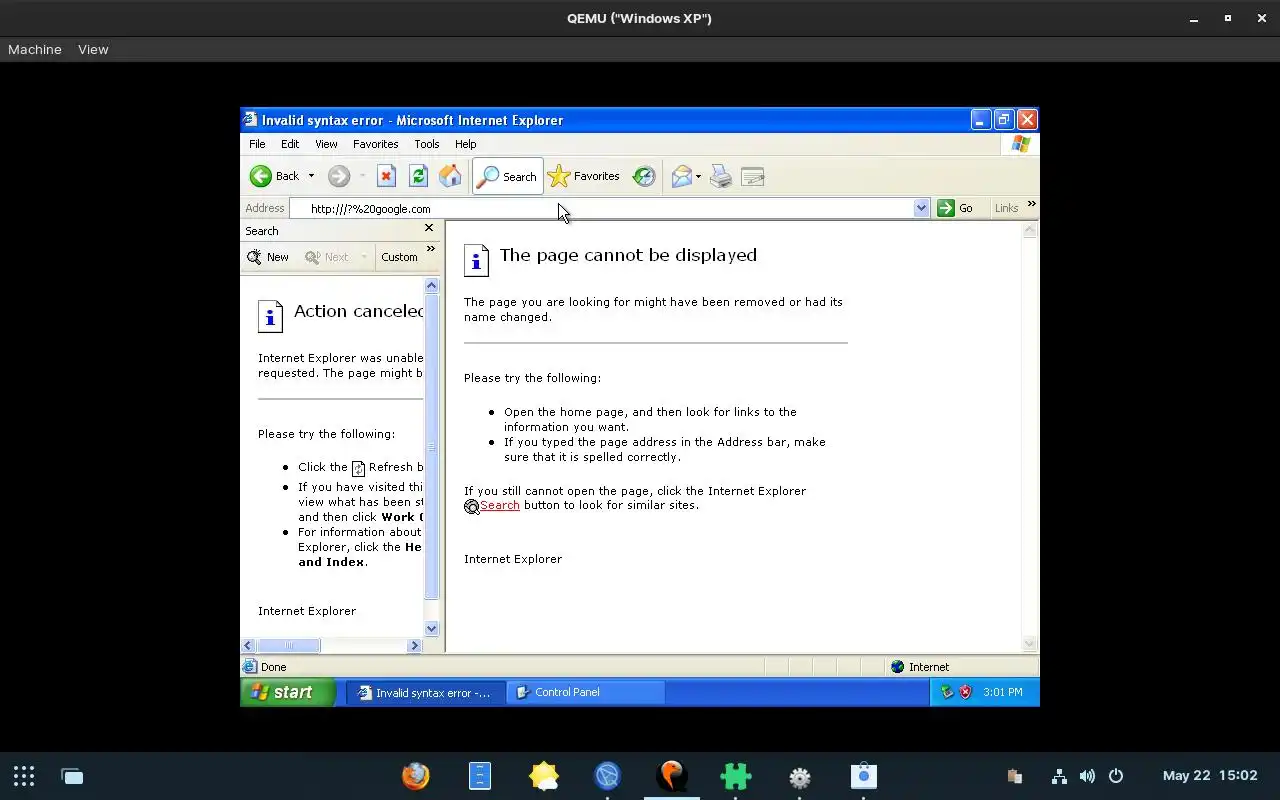This screenshot has height=800, width=1280.
Task: Click the Search pane horizontal scroll left arrow
Action: (249, 646)
